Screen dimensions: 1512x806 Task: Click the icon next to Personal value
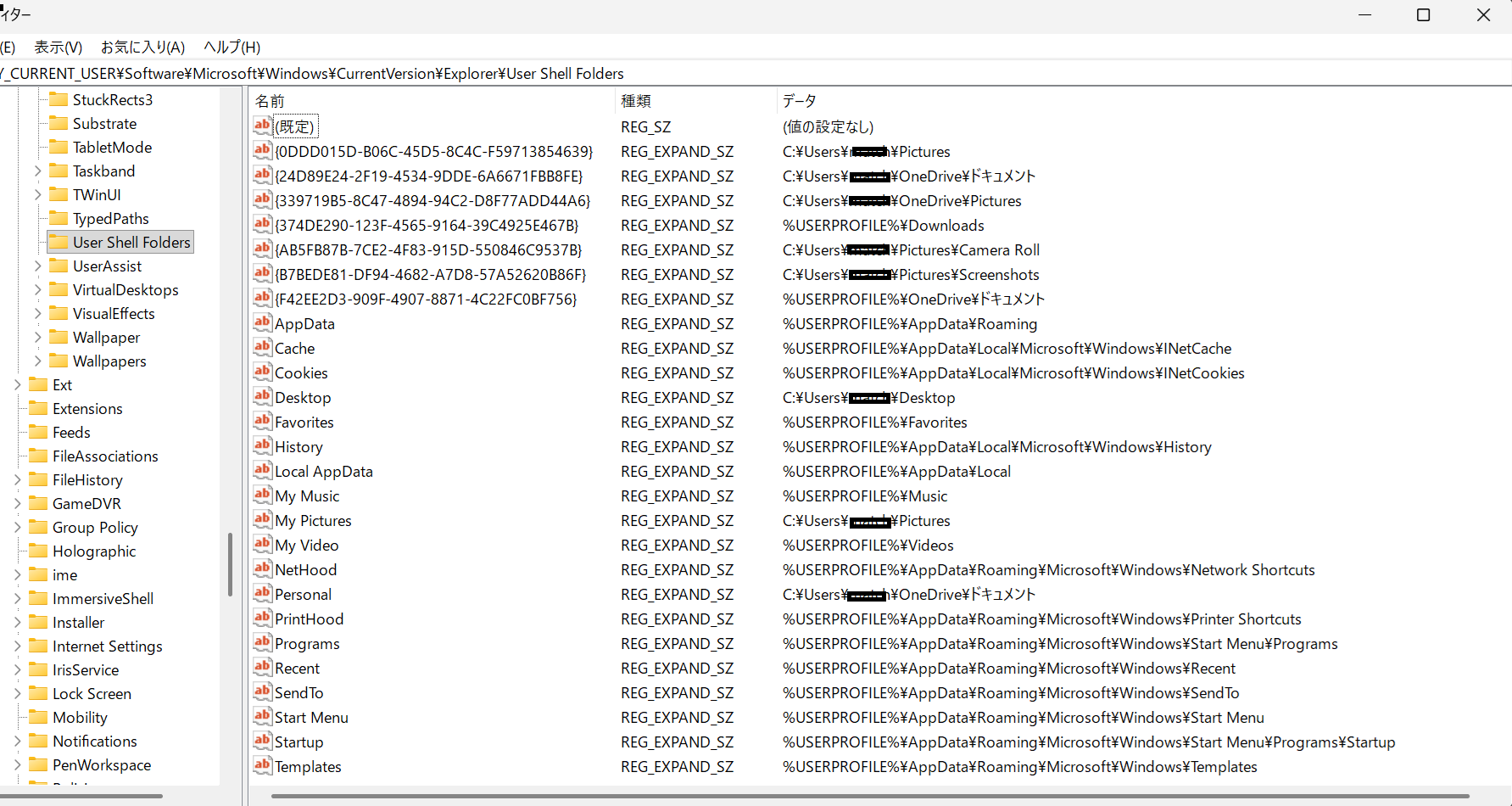pos(262,593)
